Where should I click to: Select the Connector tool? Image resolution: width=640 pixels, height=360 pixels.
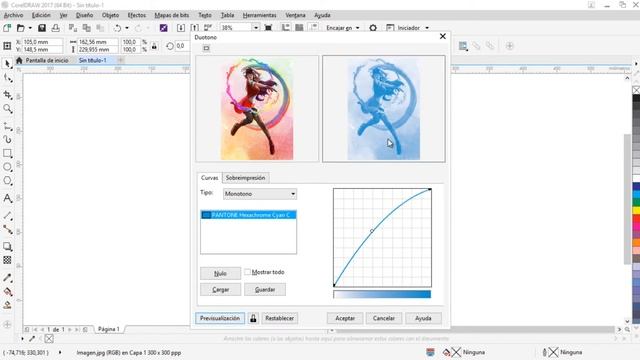click(x=7, y=229)
